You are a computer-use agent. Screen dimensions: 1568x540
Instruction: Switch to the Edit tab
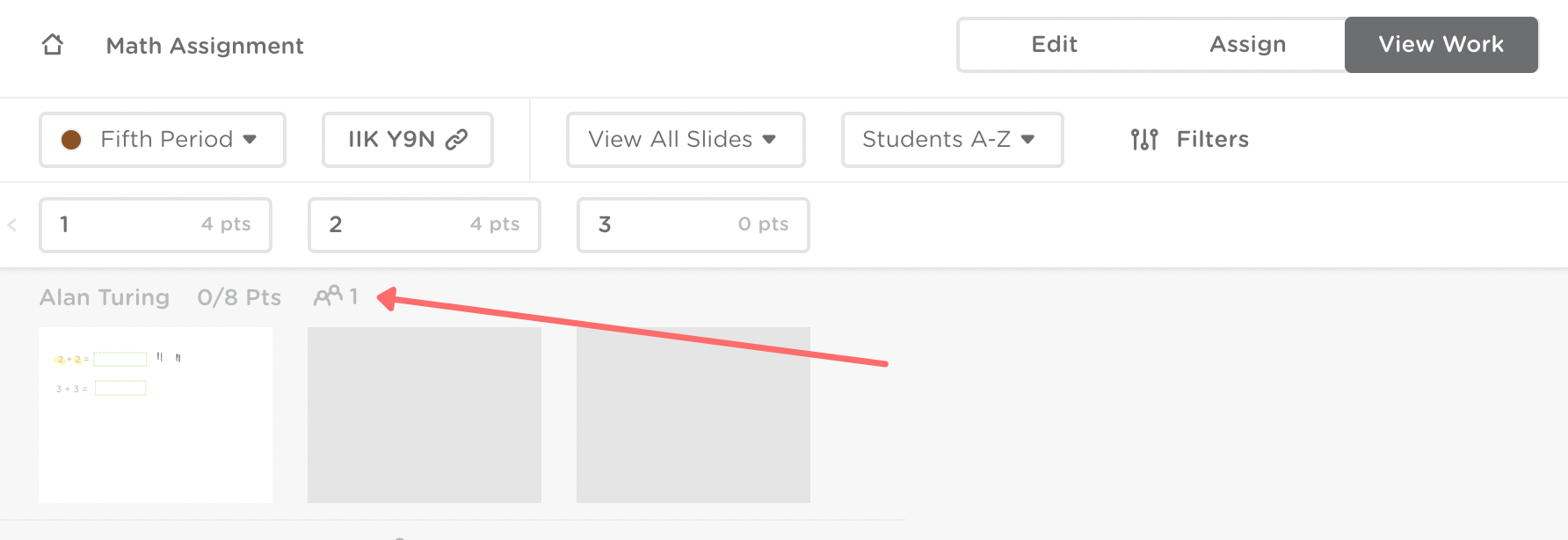tap(1054, 45)
